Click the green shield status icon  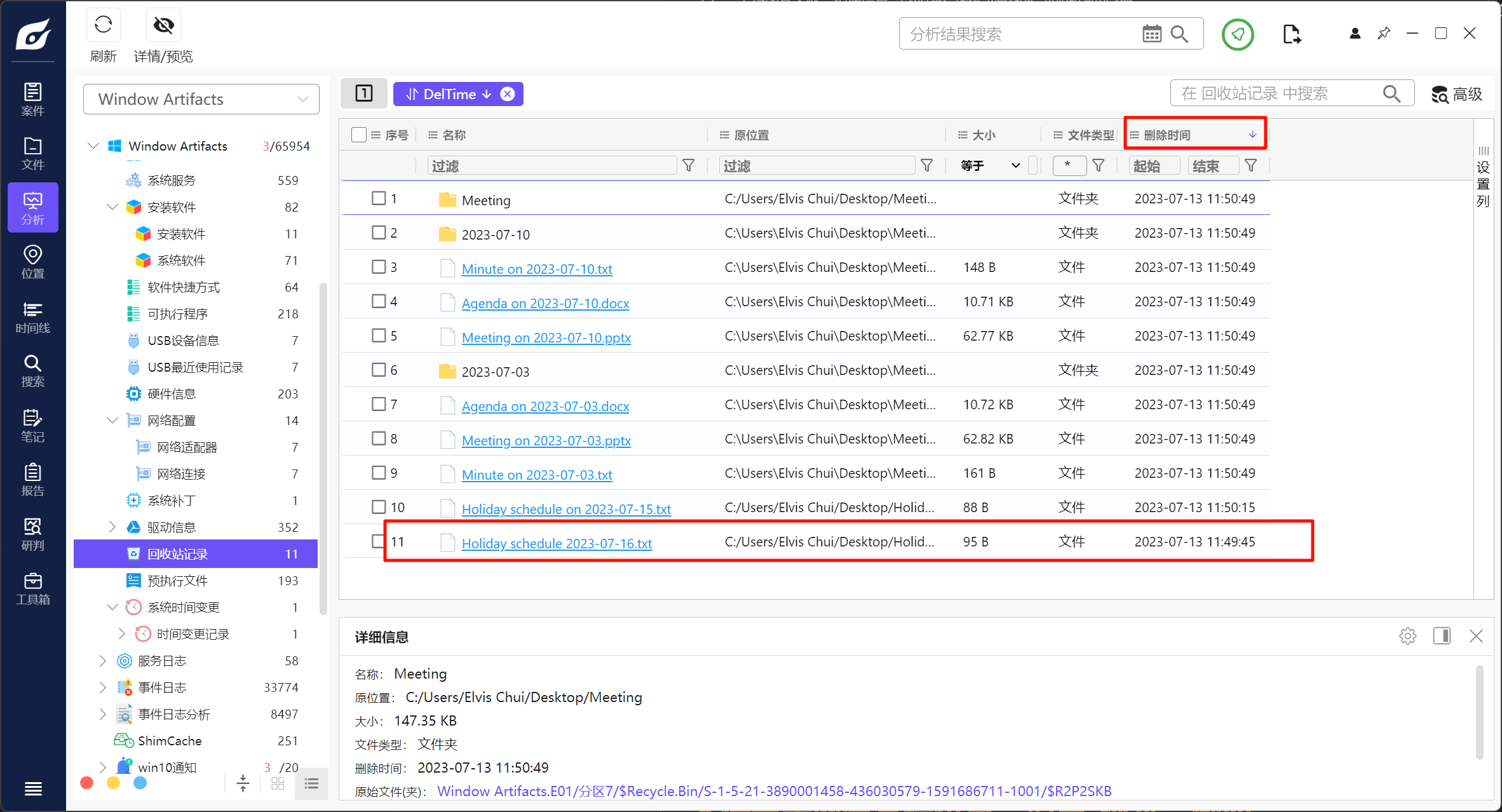(x=1237, y=34)
